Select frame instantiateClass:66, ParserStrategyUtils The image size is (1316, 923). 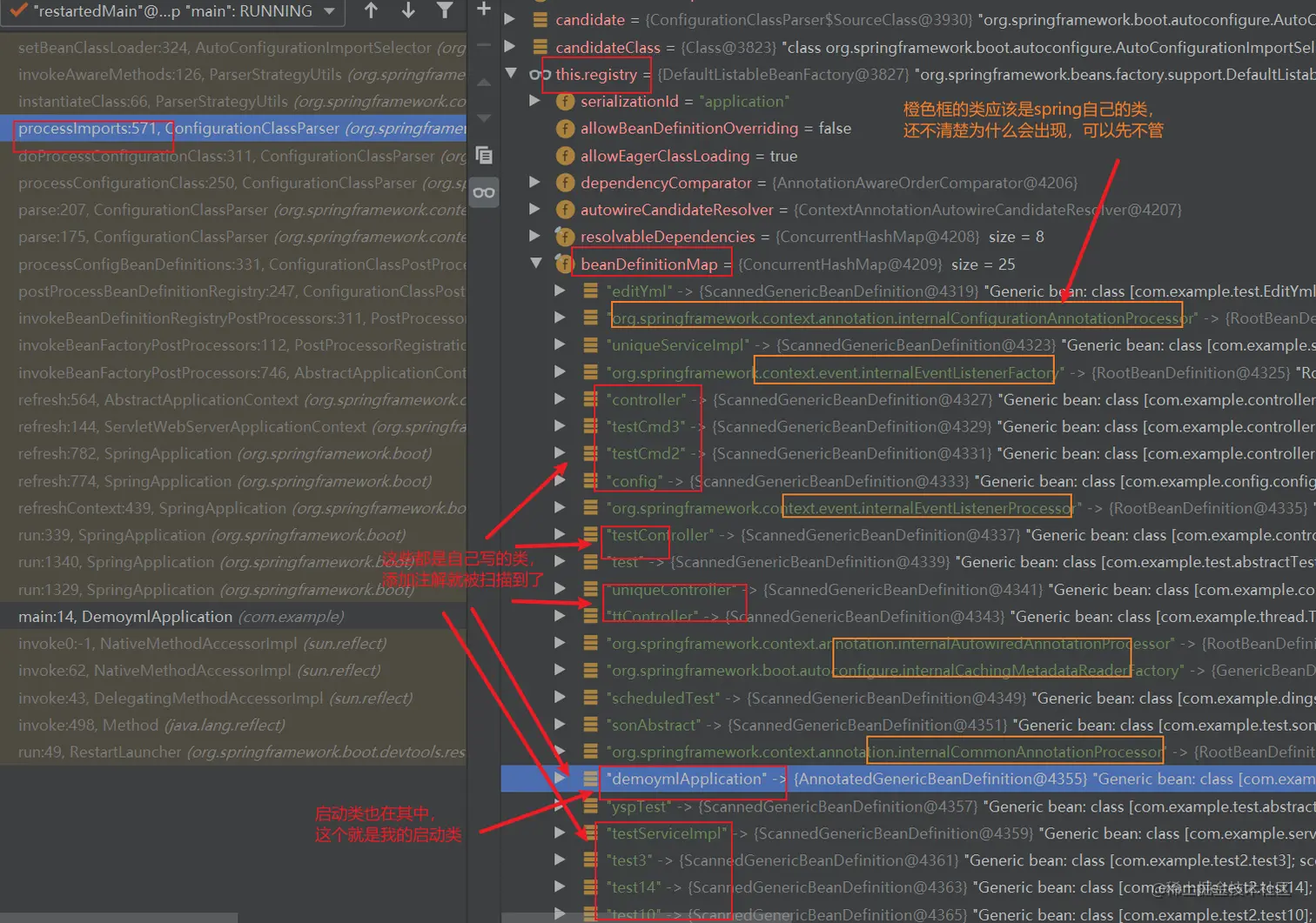point(233,102)
